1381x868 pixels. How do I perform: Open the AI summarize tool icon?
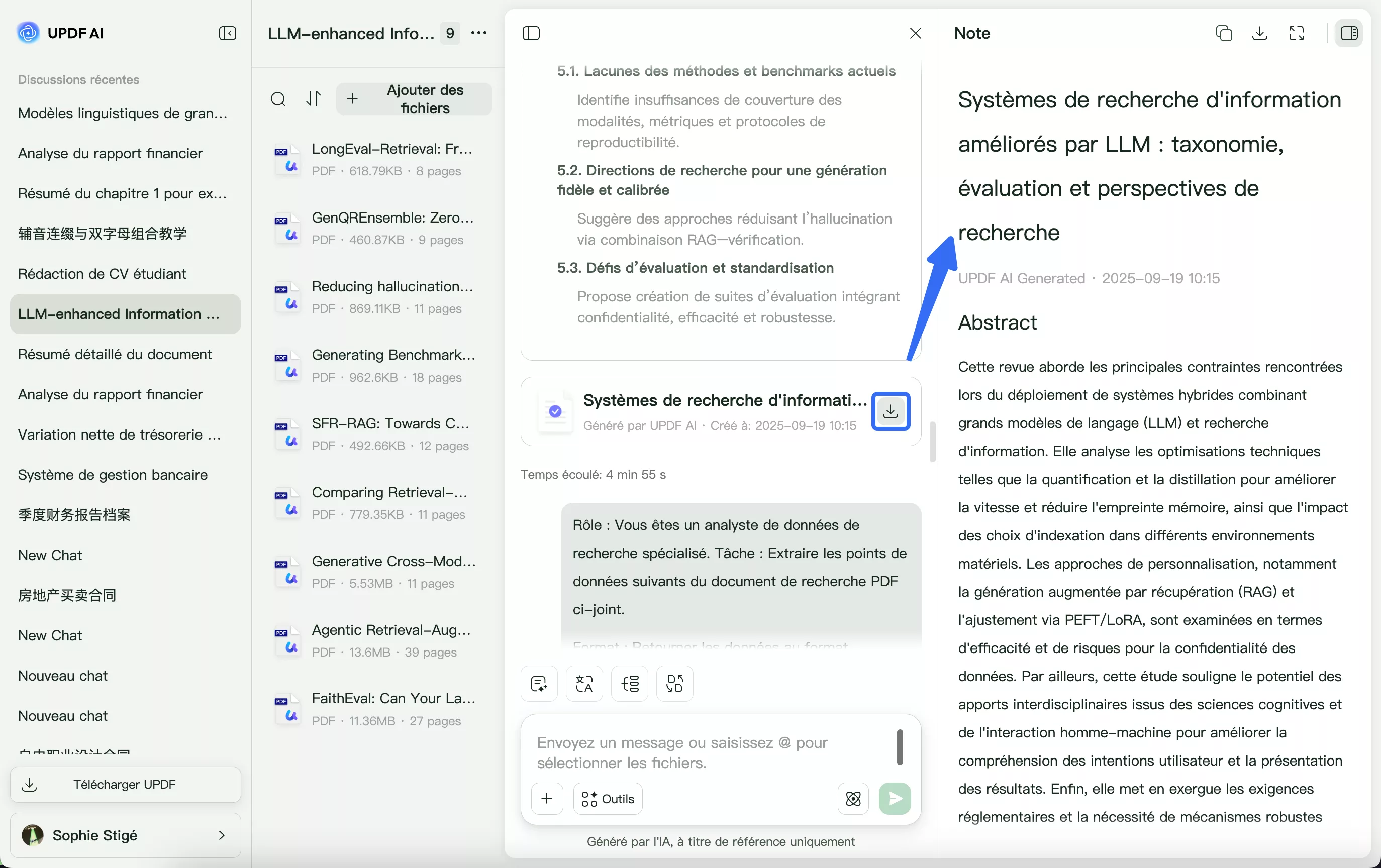pos(539,683)
